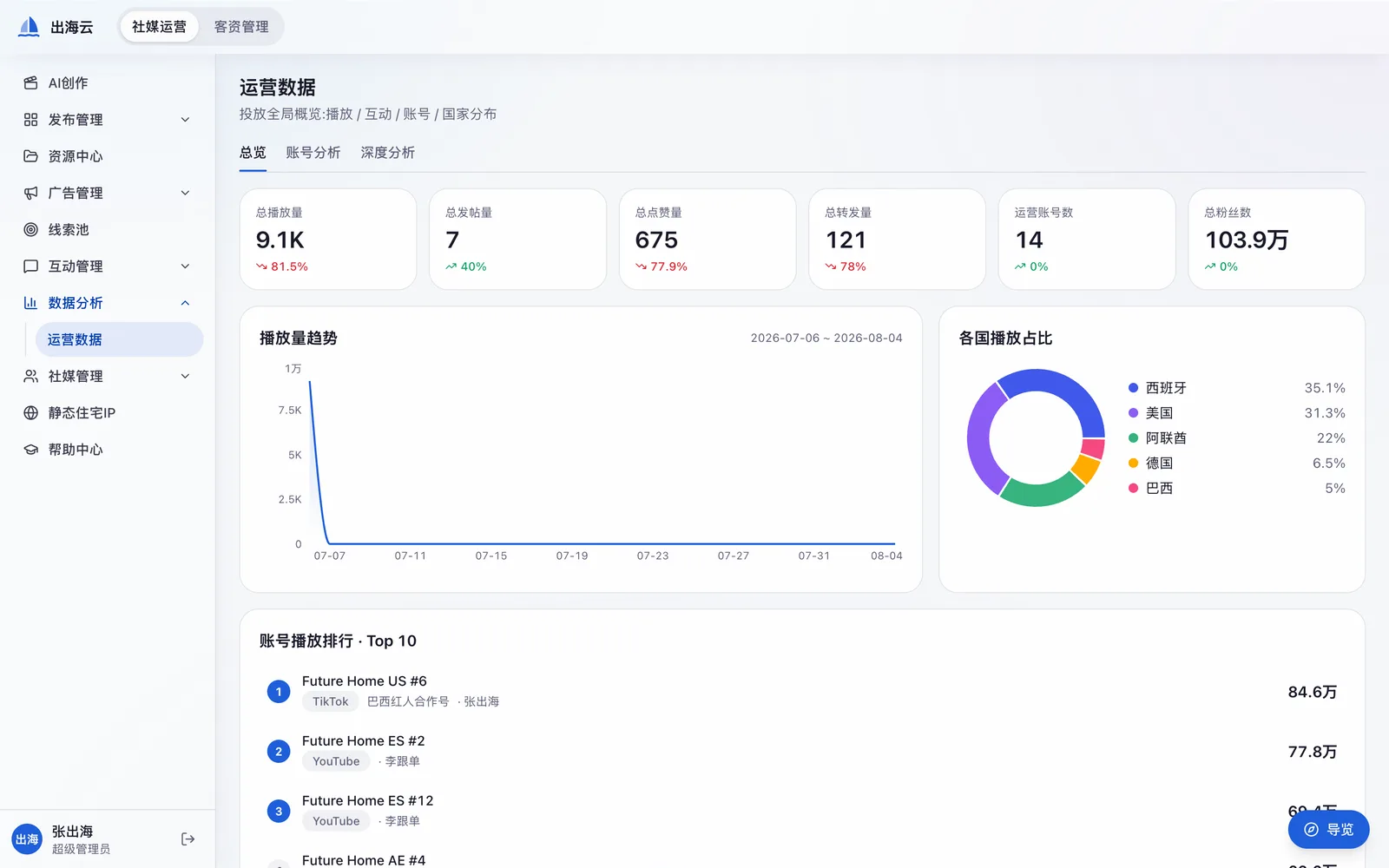
Task: Expand the 社媒管理 menu chevron
Action: [x=185, y=376]
